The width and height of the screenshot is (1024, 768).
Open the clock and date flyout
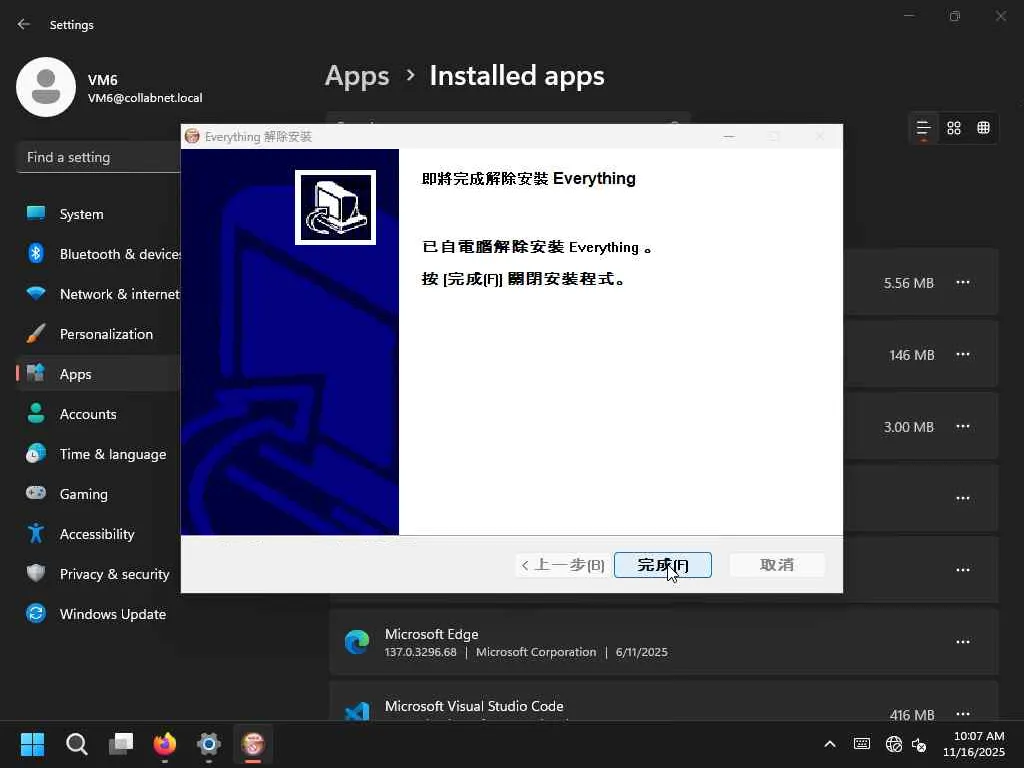(974, 744)
